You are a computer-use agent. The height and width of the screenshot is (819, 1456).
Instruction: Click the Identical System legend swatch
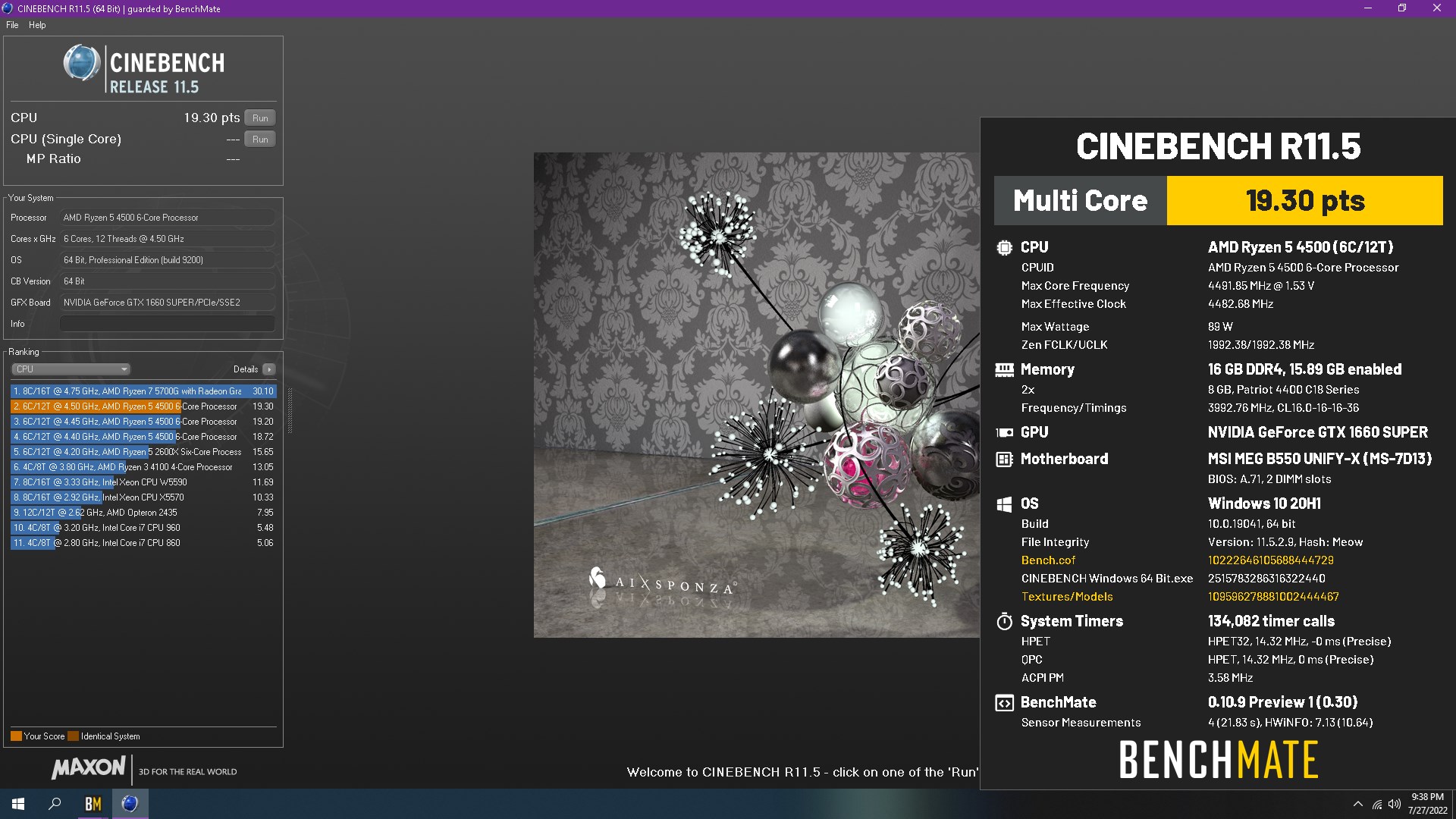(x=73, y=736)
